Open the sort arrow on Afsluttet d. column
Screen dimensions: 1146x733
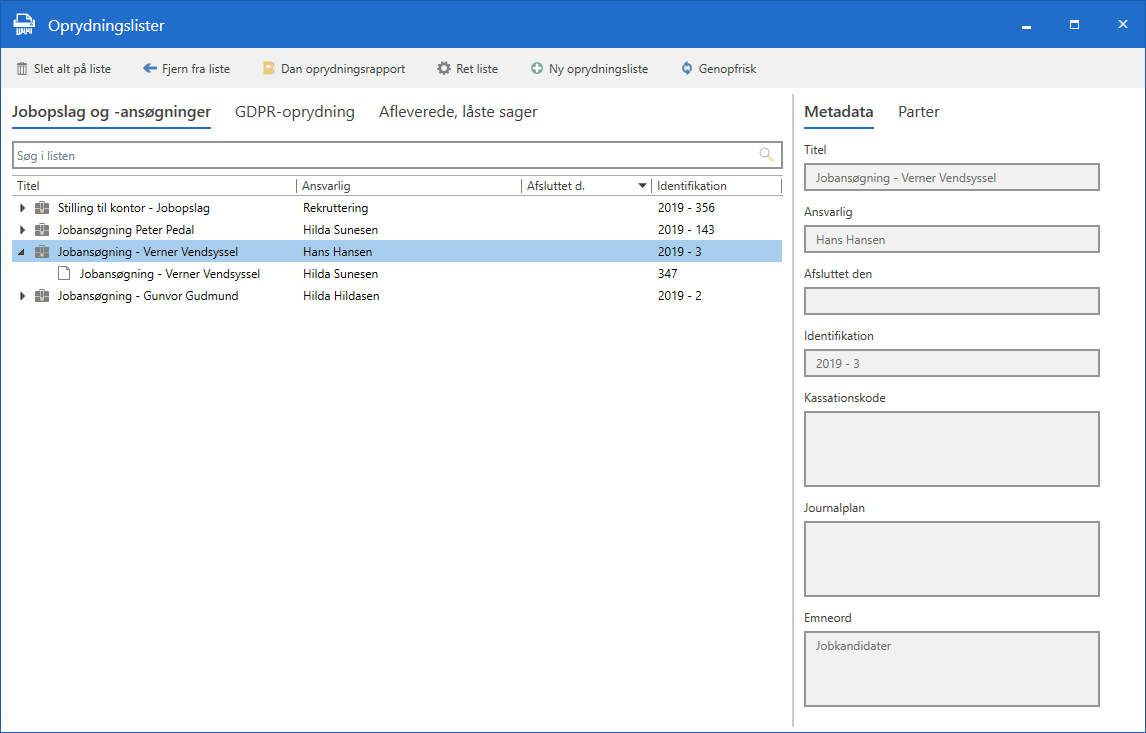tap(642, 186)
